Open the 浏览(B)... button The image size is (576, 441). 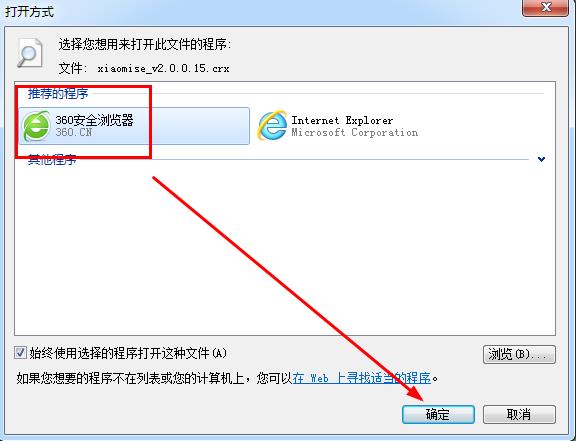(519, 354)
